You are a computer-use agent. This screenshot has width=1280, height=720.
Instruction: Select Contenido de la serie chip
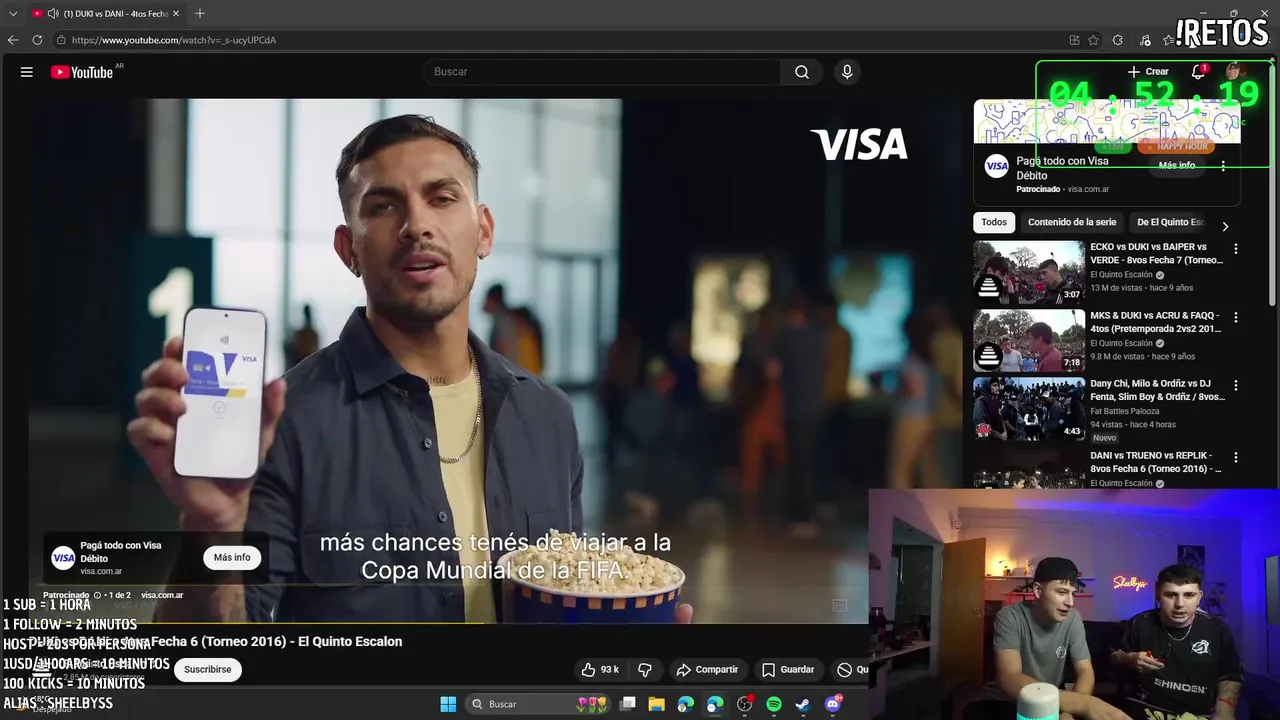pyautogui.click(x=1072, y=223)
